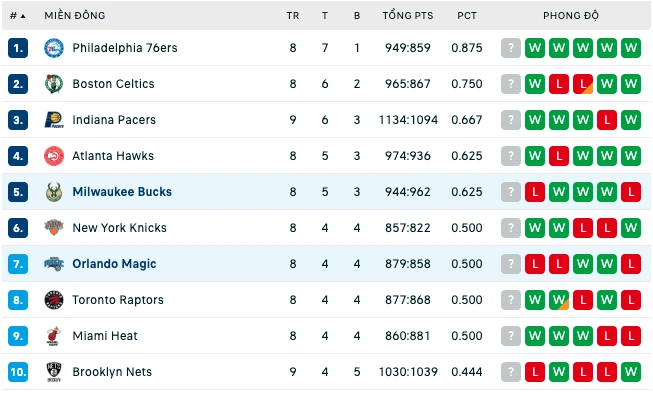653x393 pixels.
Task: Click the PHONG ĐỘ form column header
Action: click(x=571, y=16)
